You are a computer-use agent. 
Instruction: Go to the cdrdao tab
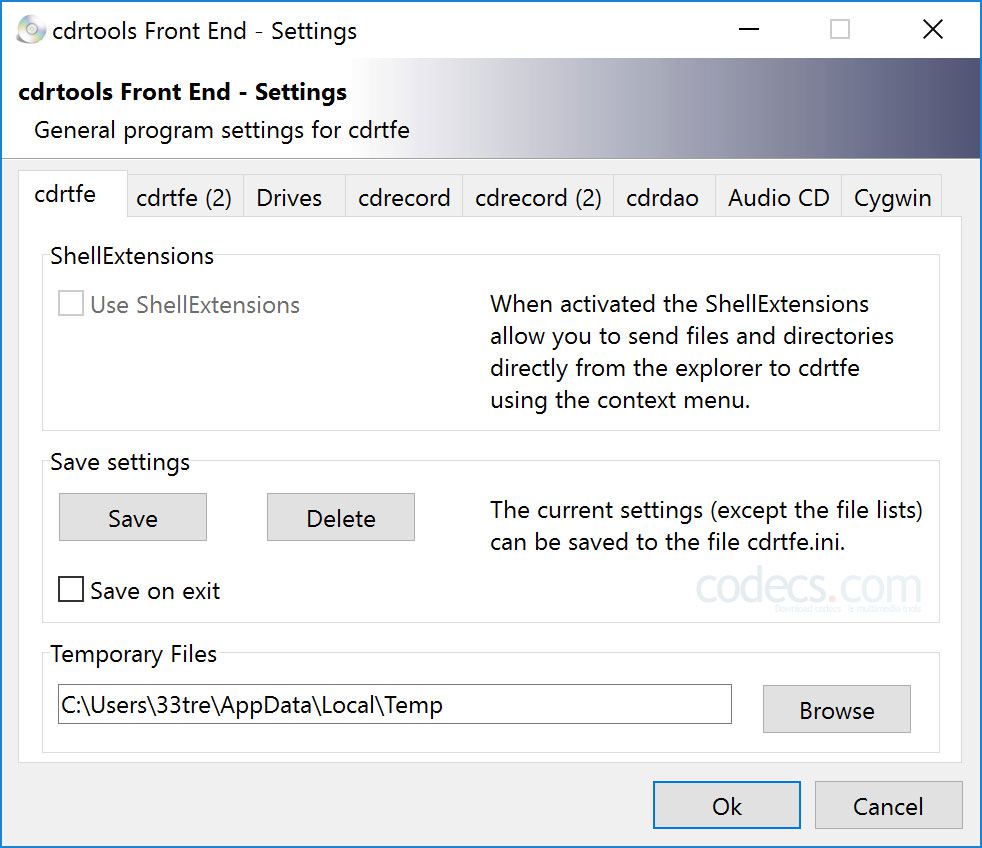[x=663, y=198]
